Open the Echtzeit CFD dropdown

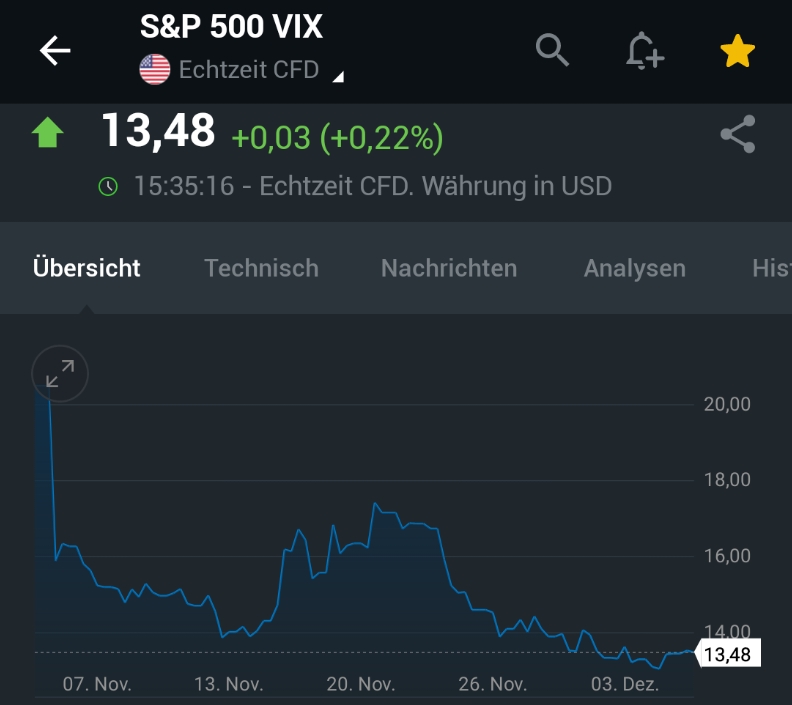(338, 76)
